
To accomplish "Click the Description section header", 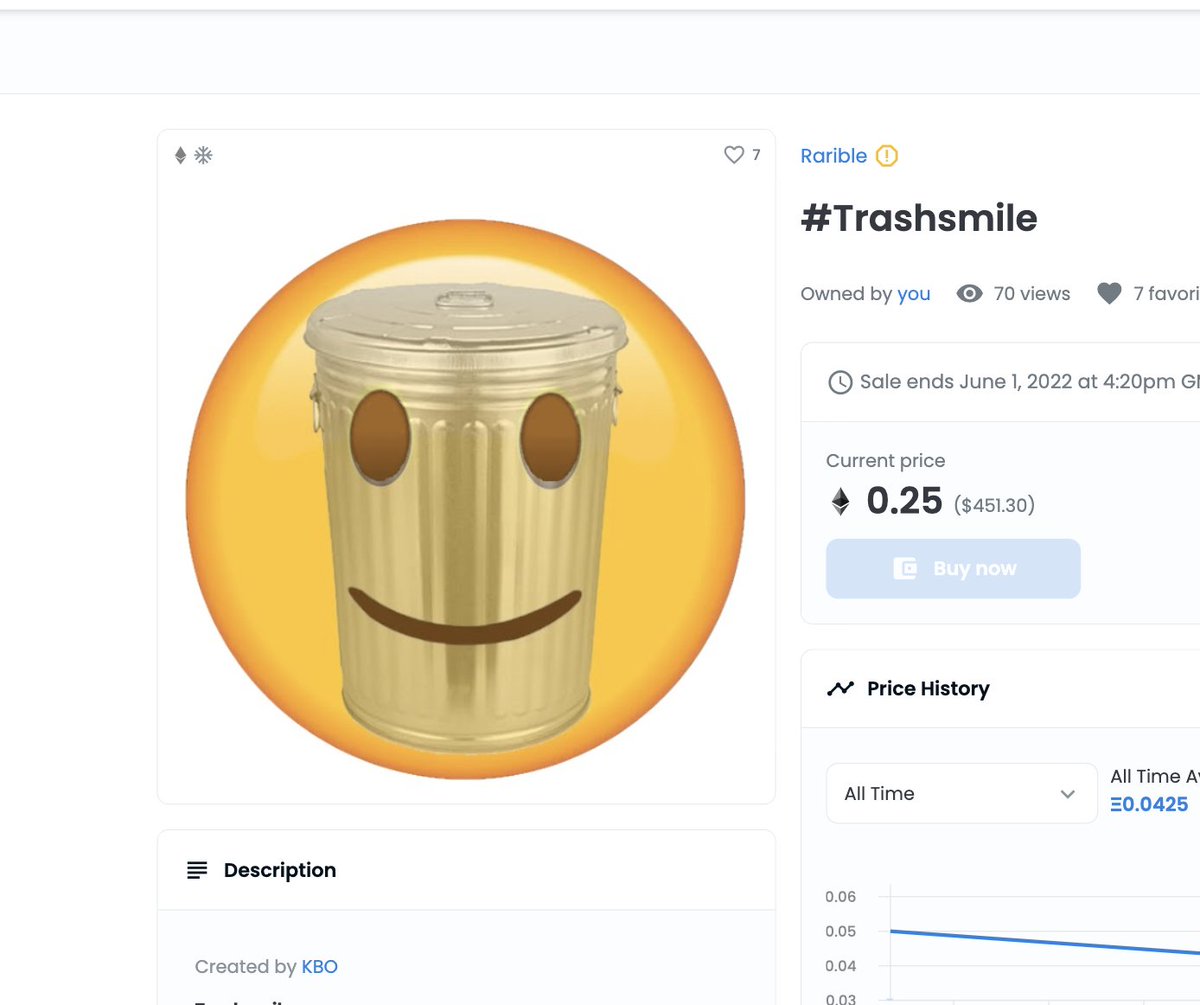I will 466,870.
